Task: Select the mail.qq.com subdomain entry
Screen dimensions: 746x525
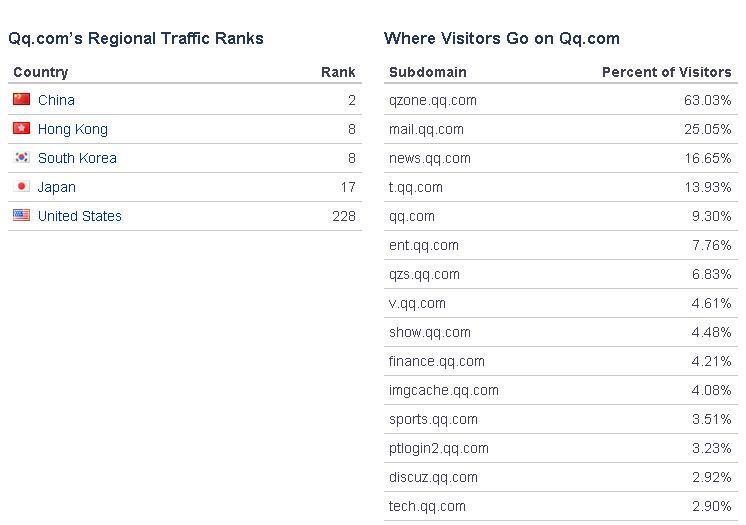Action: (426, 129)
